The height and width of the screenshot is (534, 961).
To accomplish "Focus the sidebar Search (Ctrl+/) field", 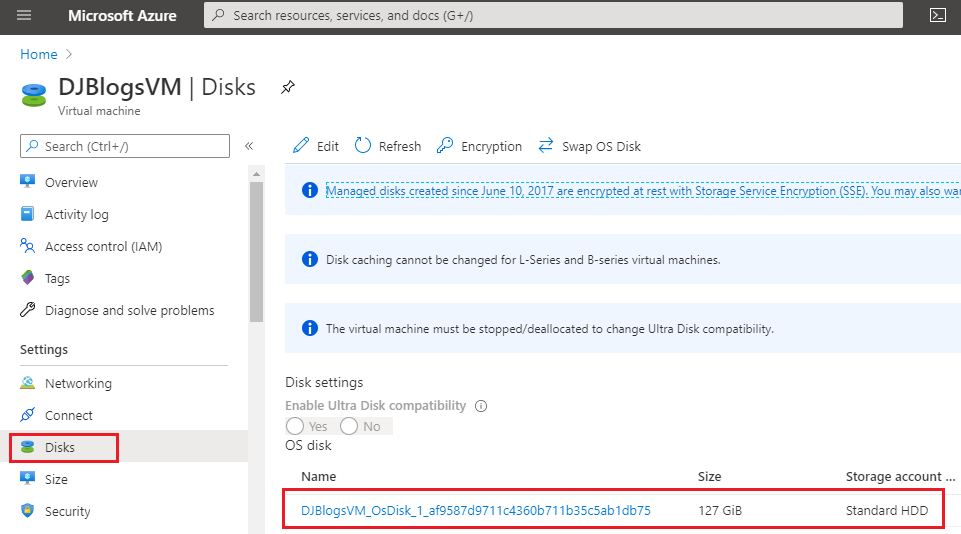I will (125, 146).
